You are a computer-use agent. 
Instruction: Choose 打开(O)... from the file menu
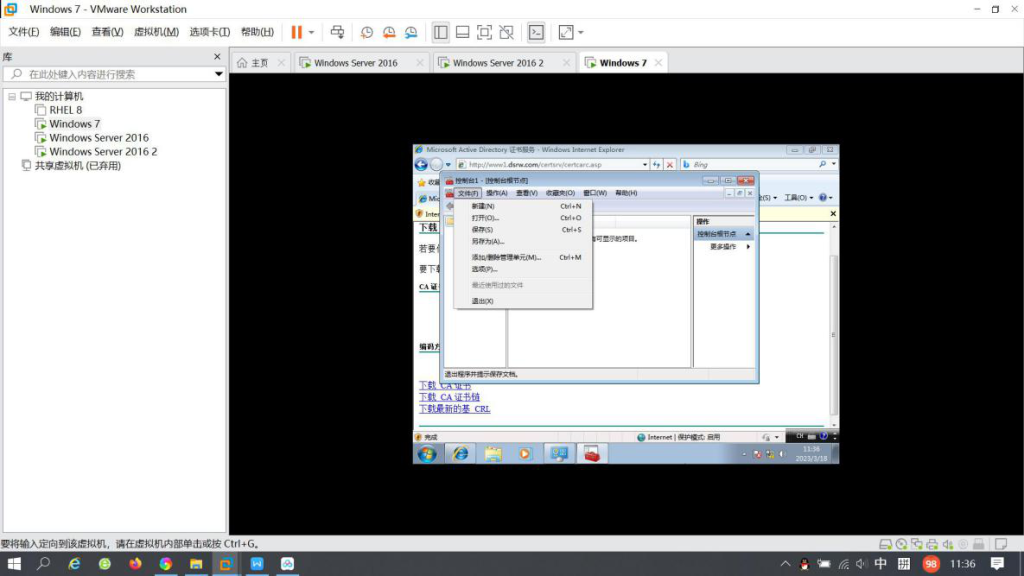(524, 217)
